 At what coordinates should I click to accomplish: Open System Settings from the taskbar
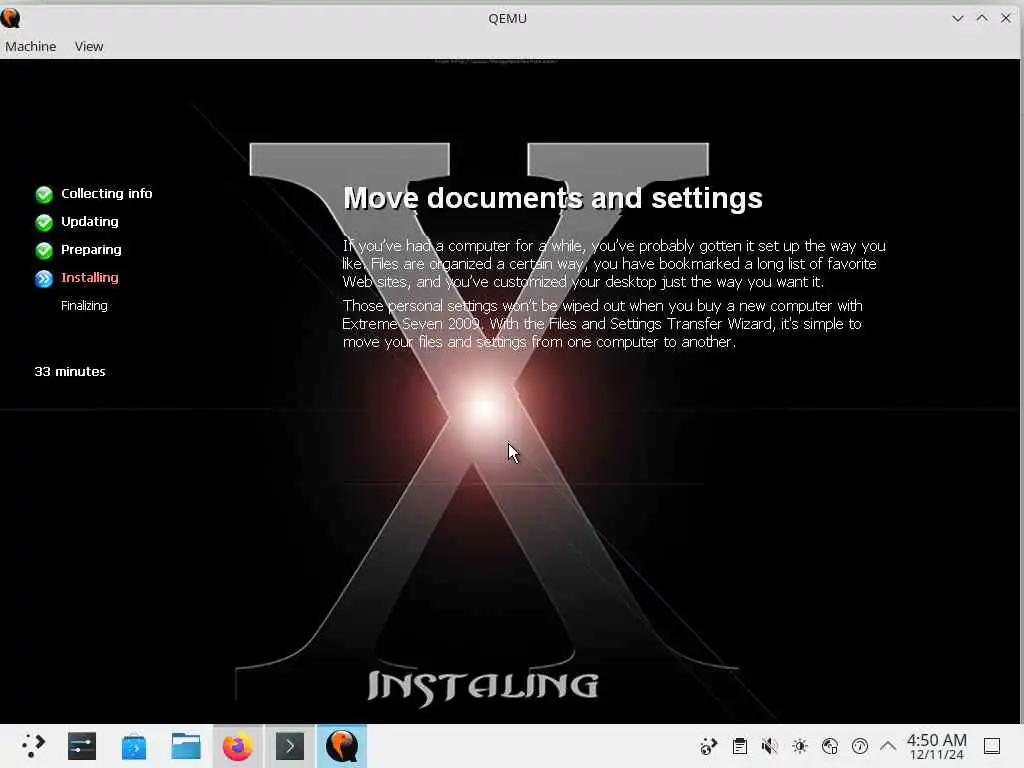pyautogui.click(x=82, y=746)
